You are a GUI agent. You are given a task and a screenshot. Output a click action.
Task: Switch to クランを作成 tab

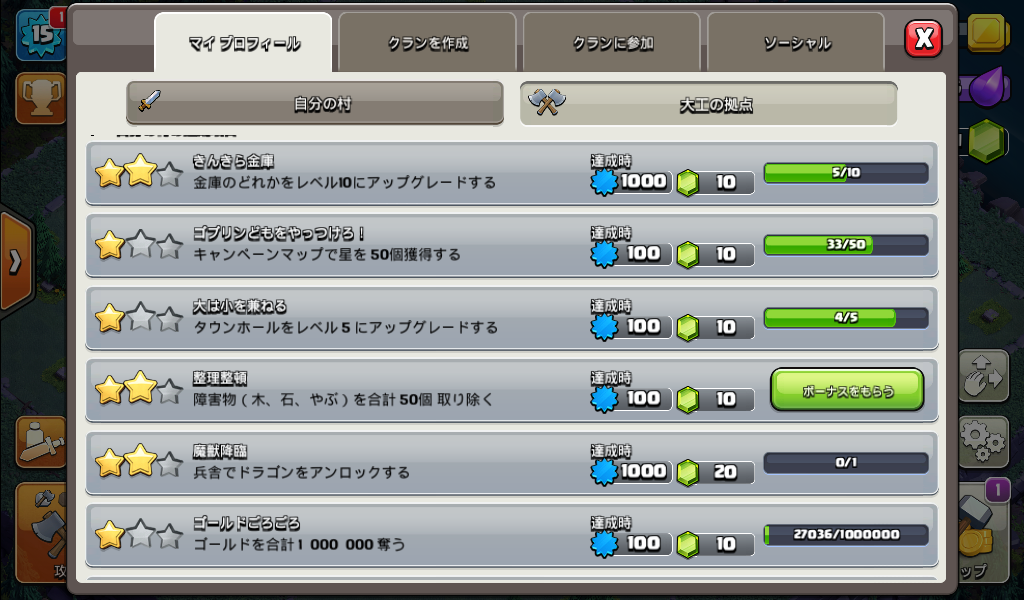pyautogui.click(x=428, y=43)
